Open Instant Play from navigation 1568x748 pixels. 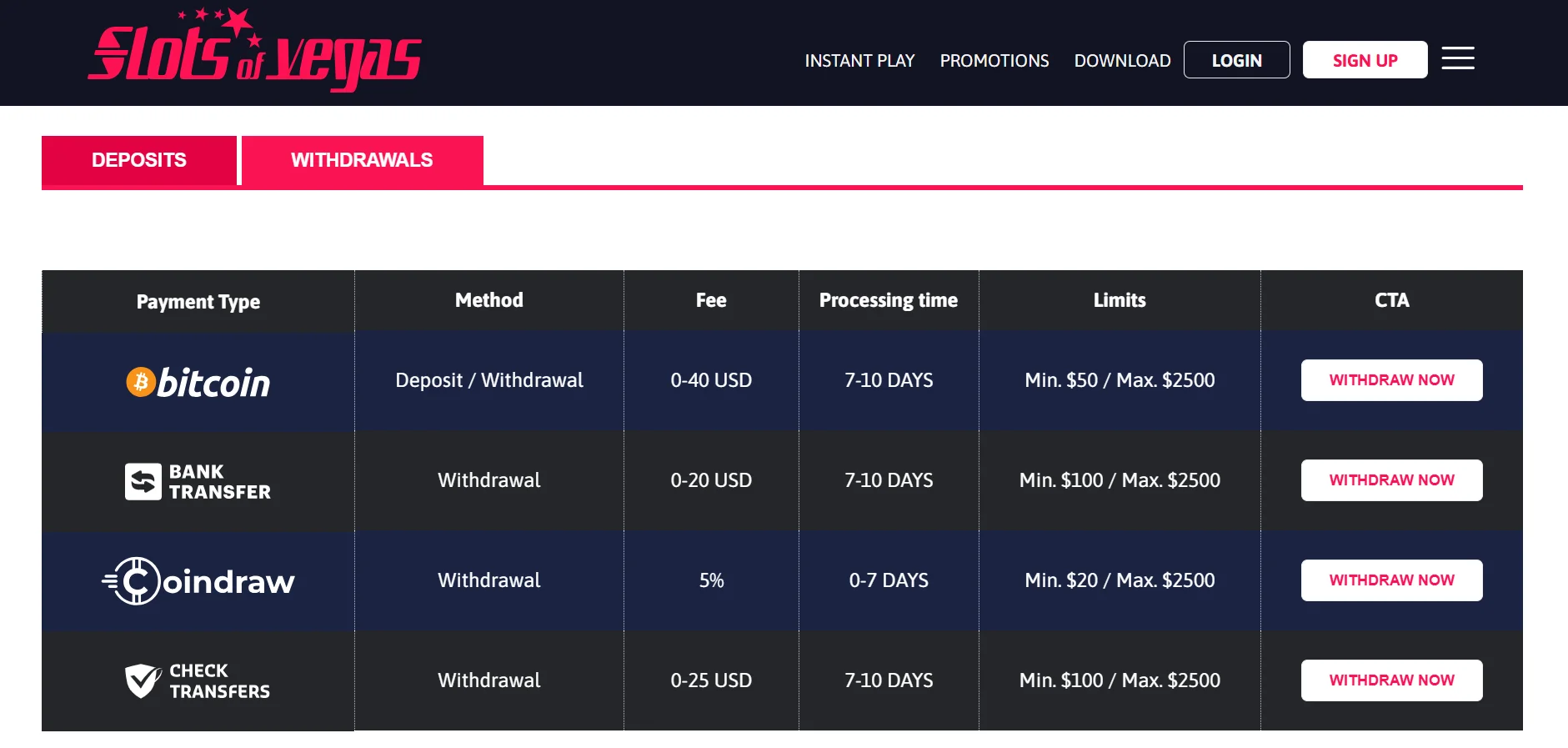(859, 61)
